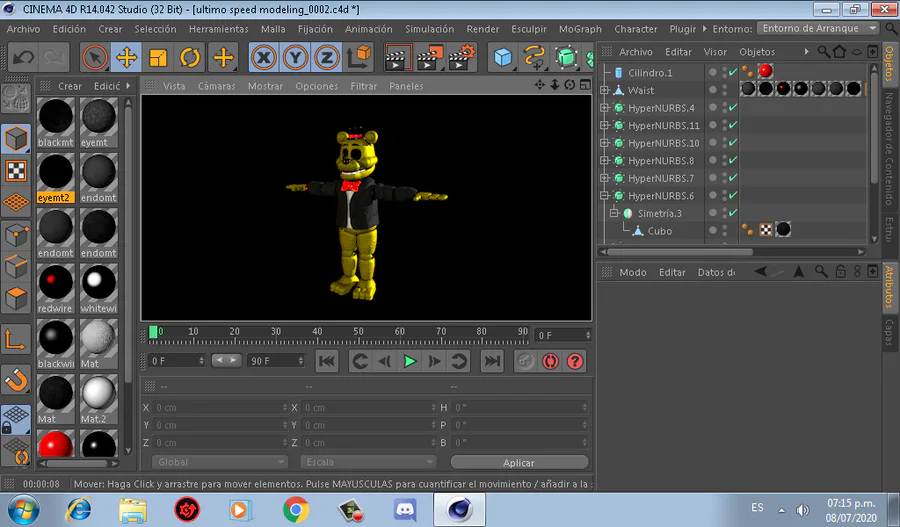Viewport: 900px width, 527px height.
Task: Collapse HyperNURBS.6 in object tree
Action: click(x=604, y=196)
